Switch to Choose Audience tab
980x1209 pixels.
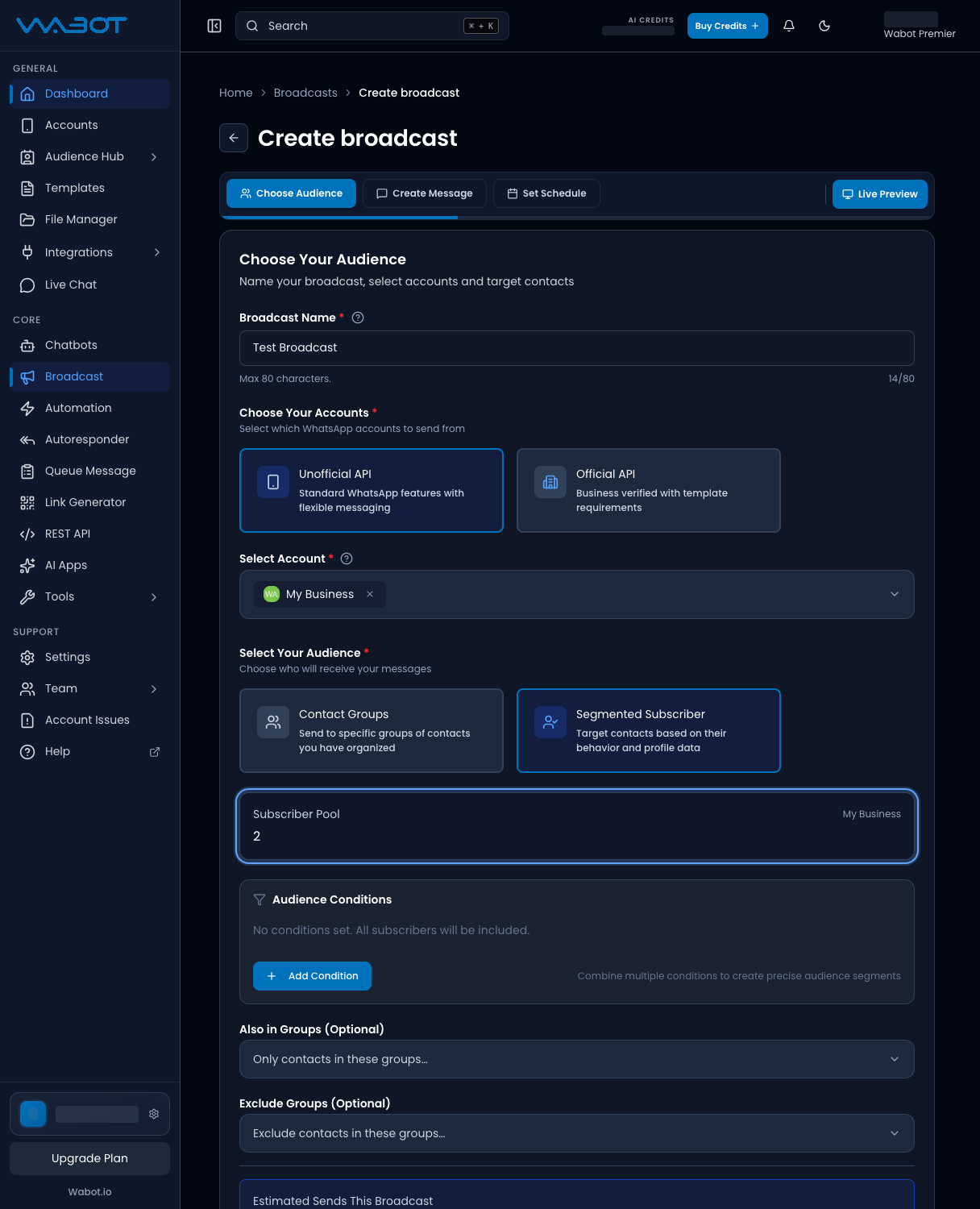(291, 193)
